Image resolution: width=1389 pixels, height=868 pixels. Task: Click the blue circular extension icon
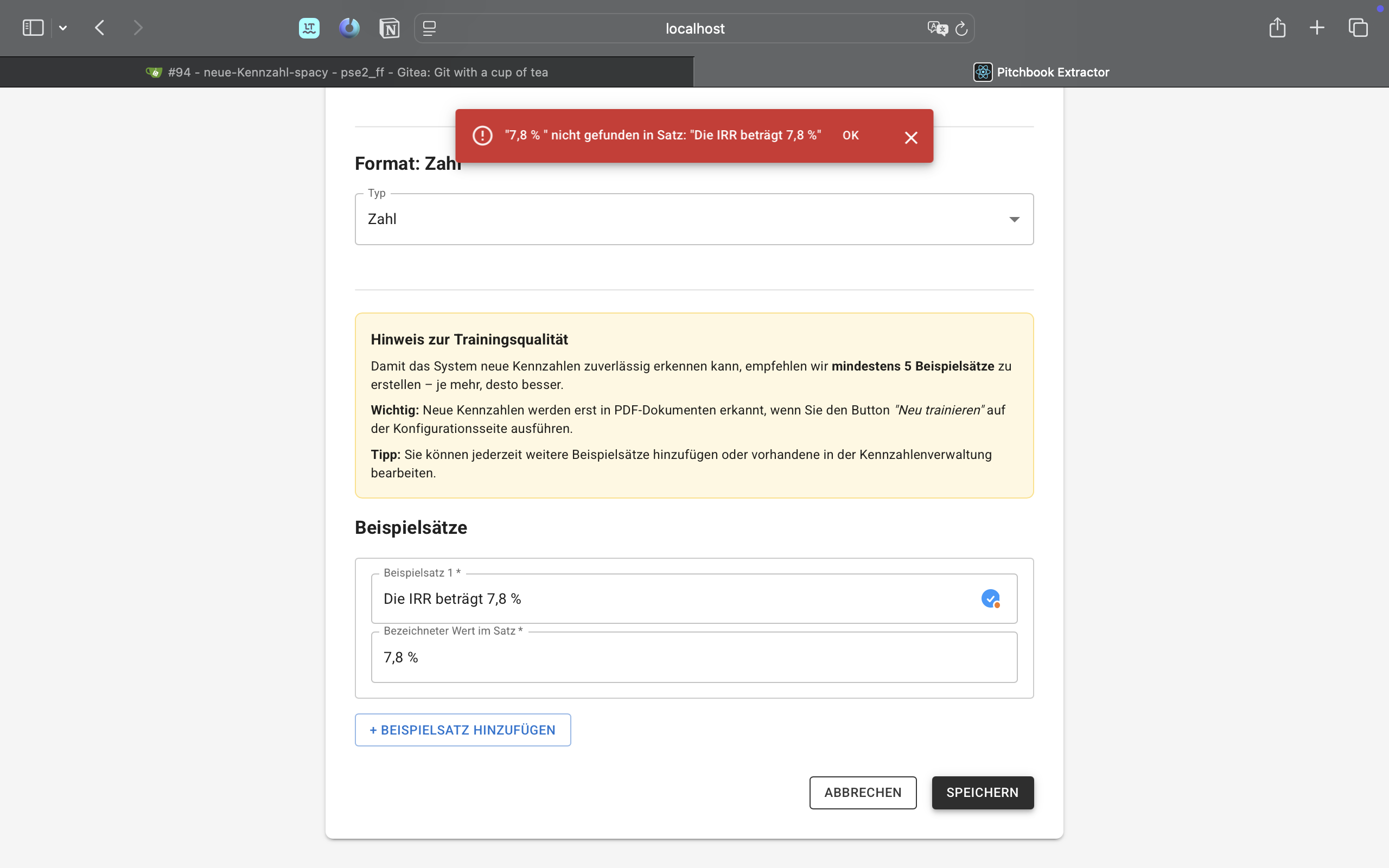[349, 28]
